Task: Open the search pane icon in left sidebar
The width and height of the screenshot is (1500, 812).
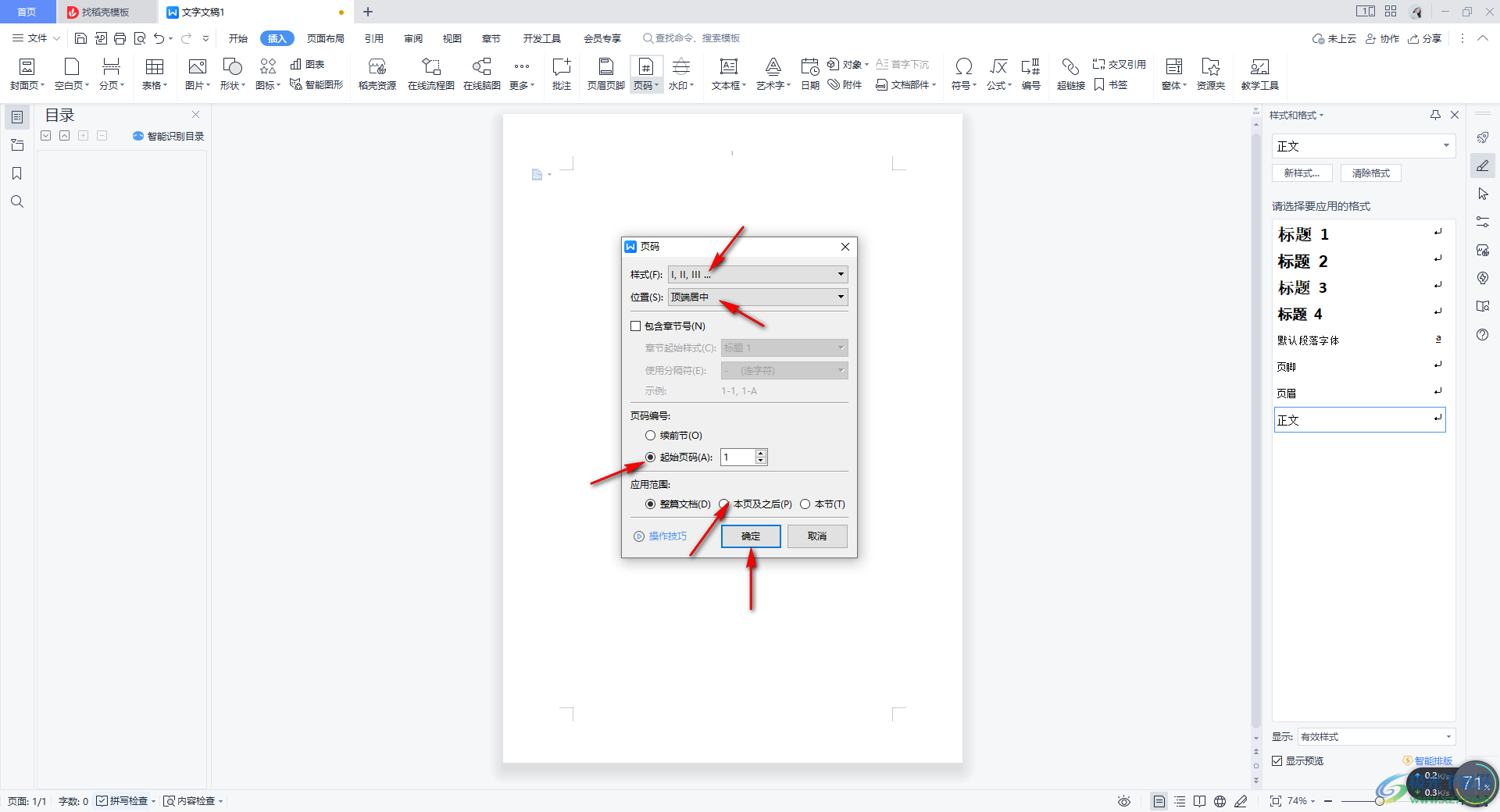Action: point(17,201)
